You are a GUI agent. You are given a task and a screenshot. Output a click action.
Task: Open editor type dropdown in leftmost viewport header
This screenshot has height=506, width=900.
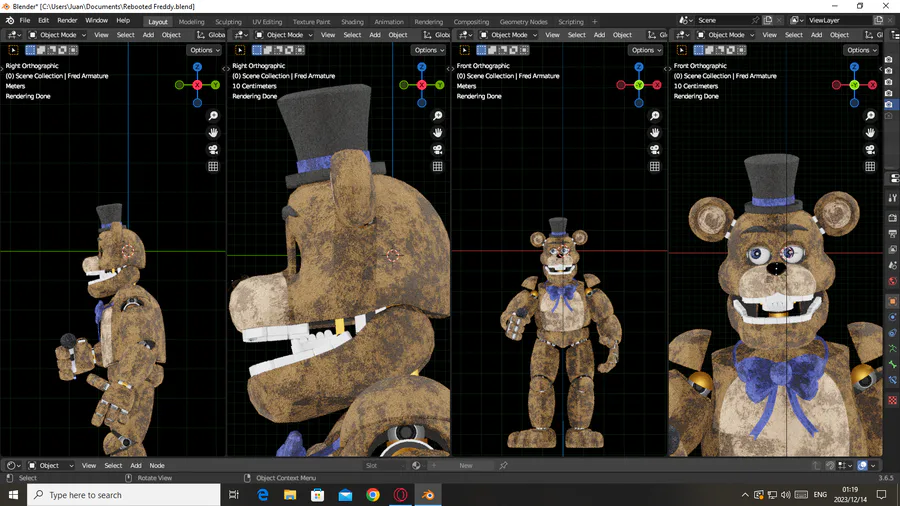pyautogui.click(x=14, y=35)
